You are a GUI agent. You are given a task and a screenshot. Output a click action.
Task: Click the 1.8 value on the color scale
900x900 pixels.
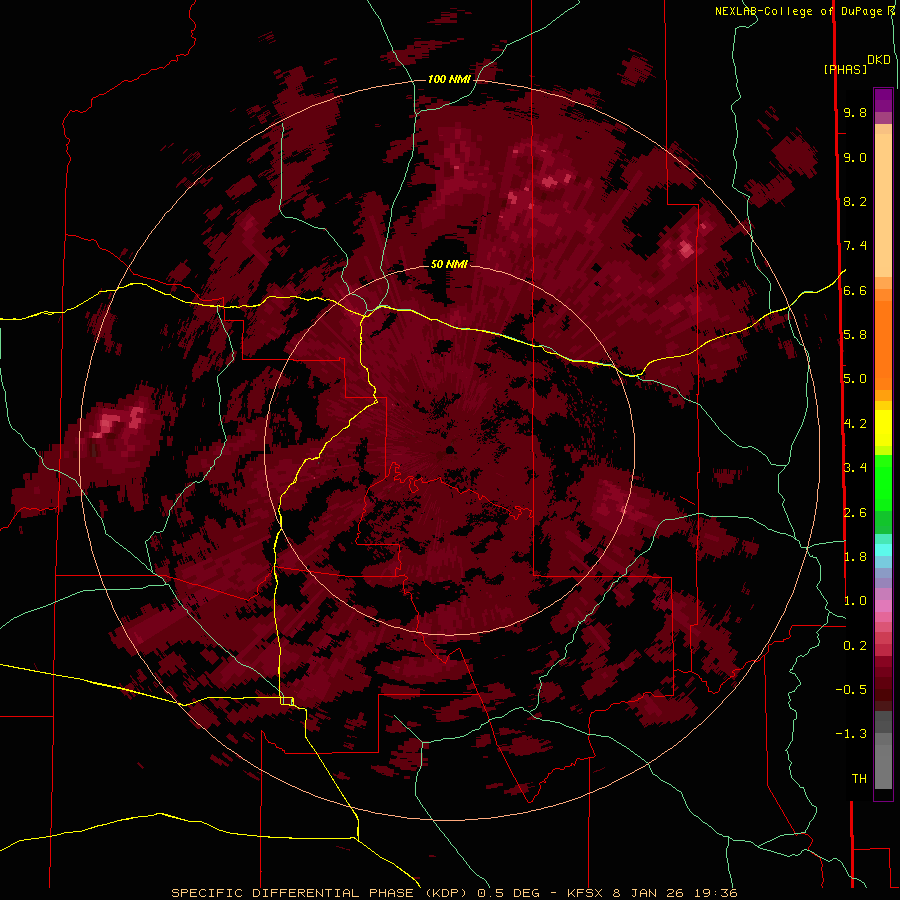click(x=855, y=557)
